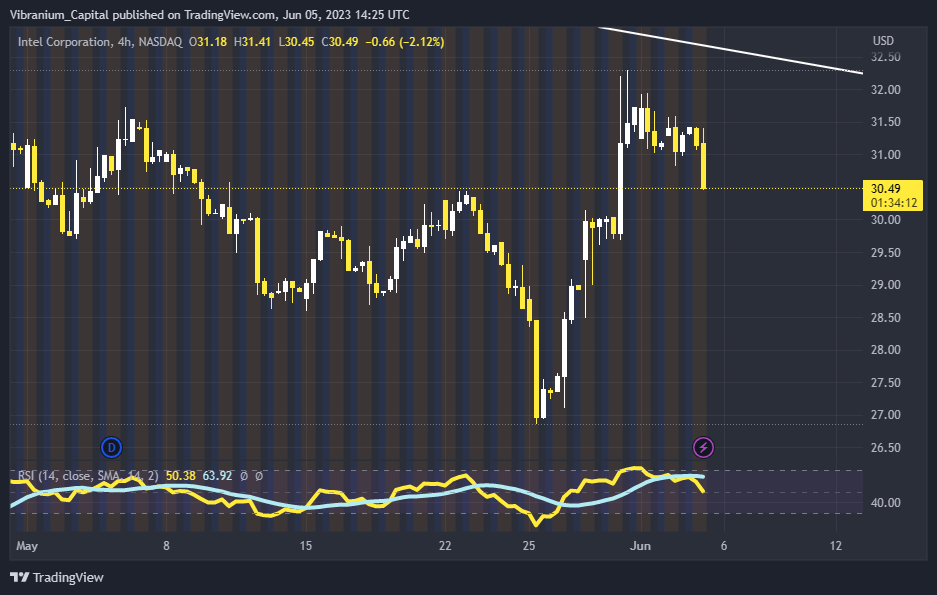Click the 40.00 RSI axis label
Viewport: 937px width, 595px height.
[886, 503]
